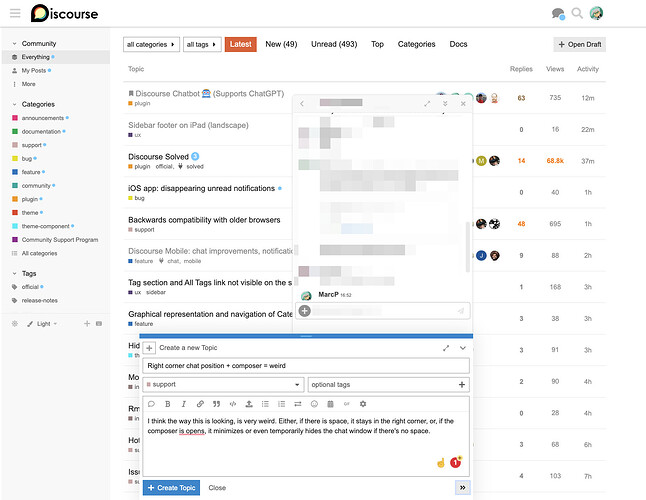Image resolution: width=646 pixels, height=500 pixels.
Task: Open the emoji picker in composer
Action: (x=314, y=404)
